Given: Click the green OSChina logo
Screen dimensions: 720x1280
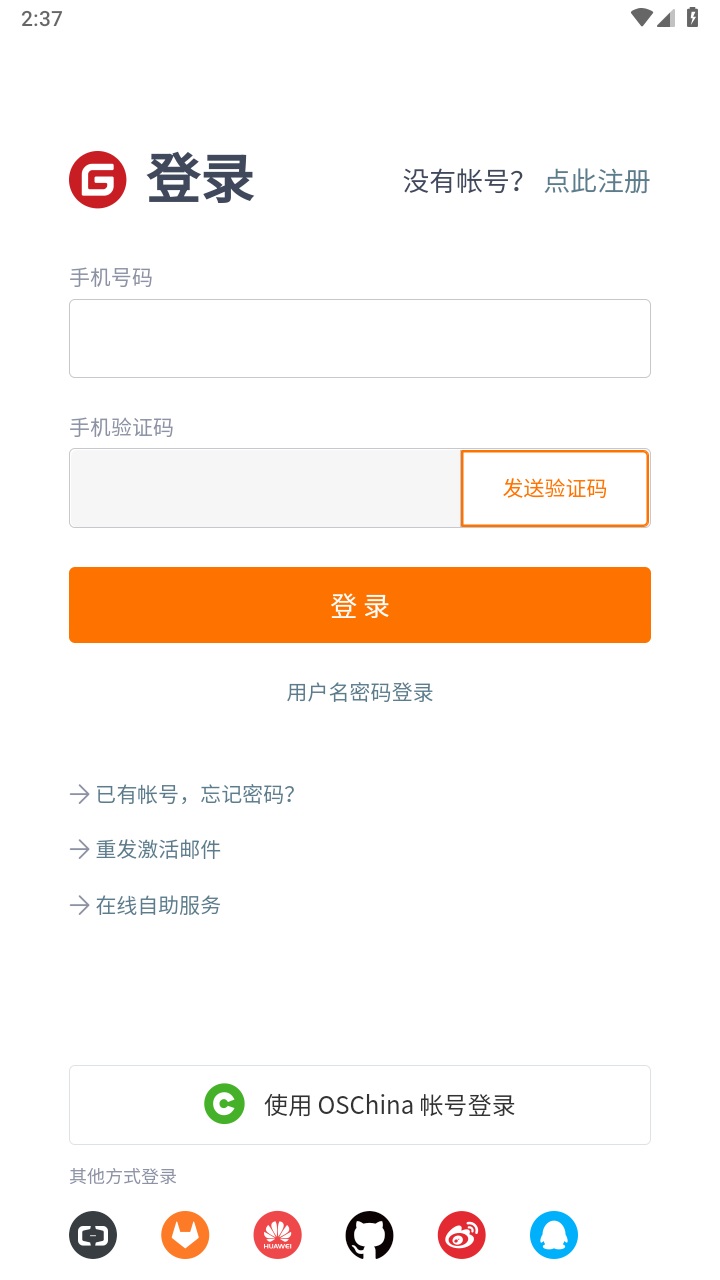Looking at the screenshot, I should 224,1104.
